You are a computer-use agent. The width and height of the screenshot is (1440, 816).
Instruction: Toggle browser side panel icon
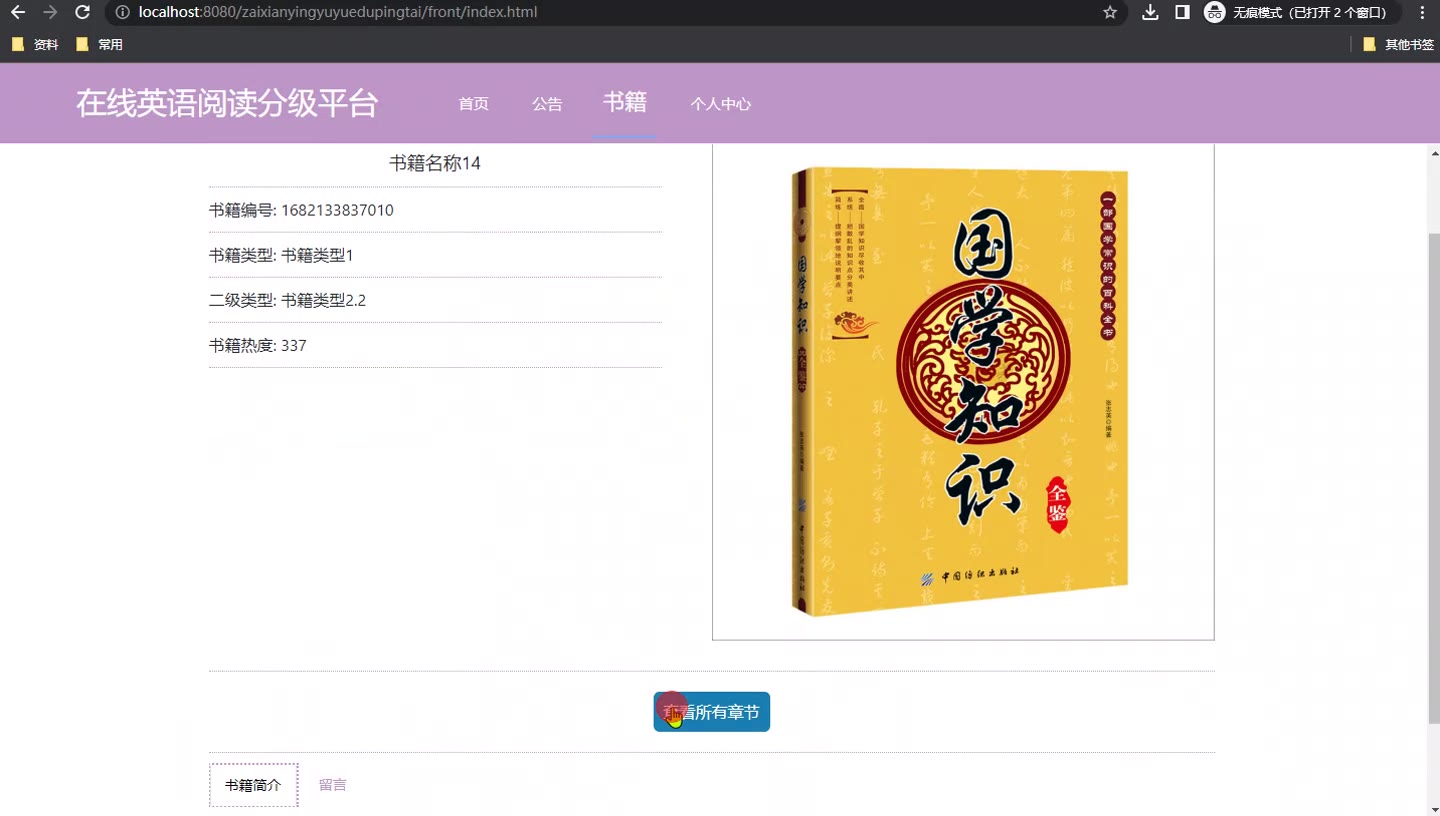(1182, 12)
